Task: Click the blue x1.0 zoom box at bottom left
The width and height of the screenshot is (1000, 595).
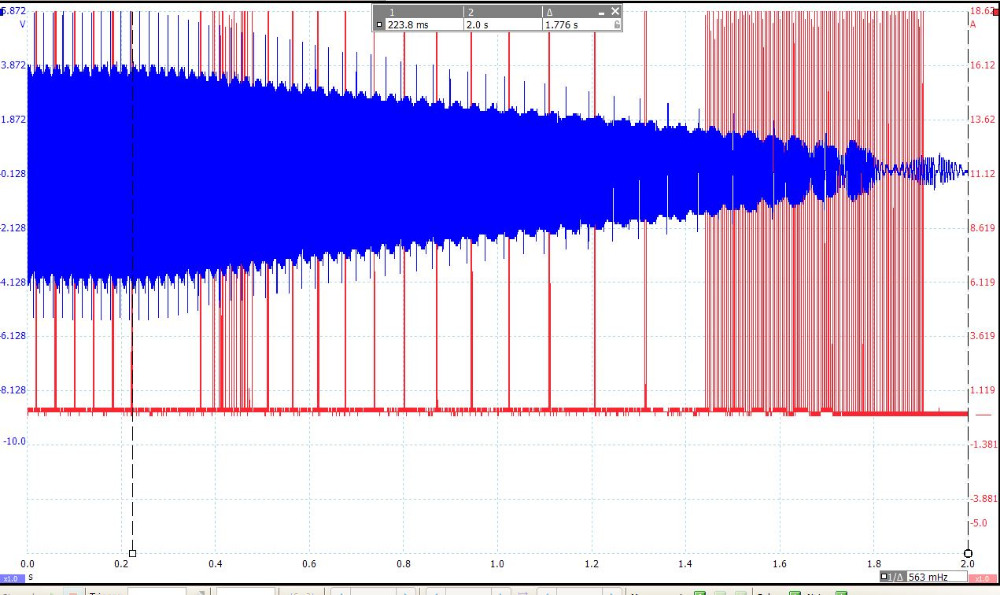Action: pyautogui.click(x=11, y=578)
